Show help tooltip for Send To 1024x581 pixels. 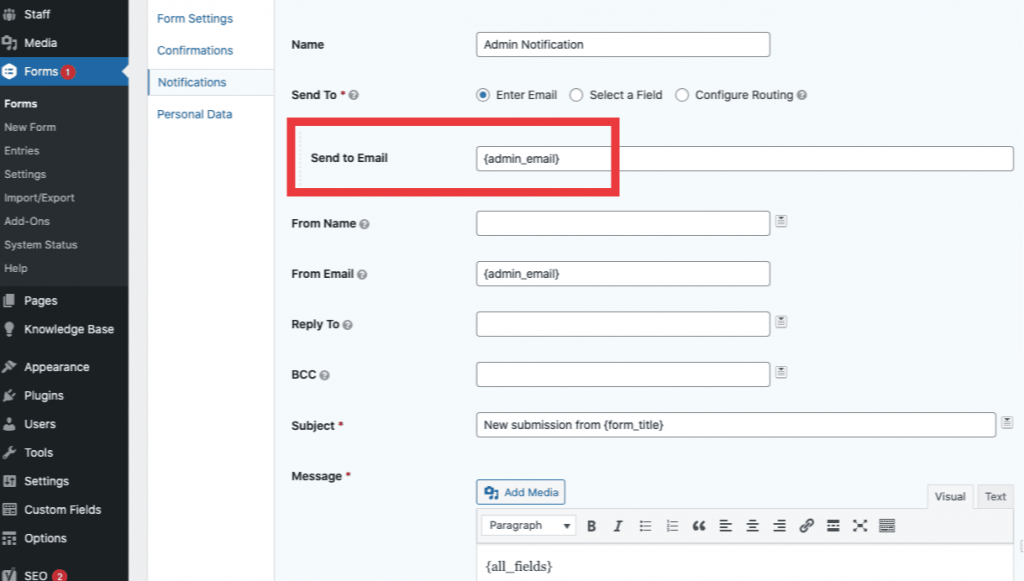[354, 95]
